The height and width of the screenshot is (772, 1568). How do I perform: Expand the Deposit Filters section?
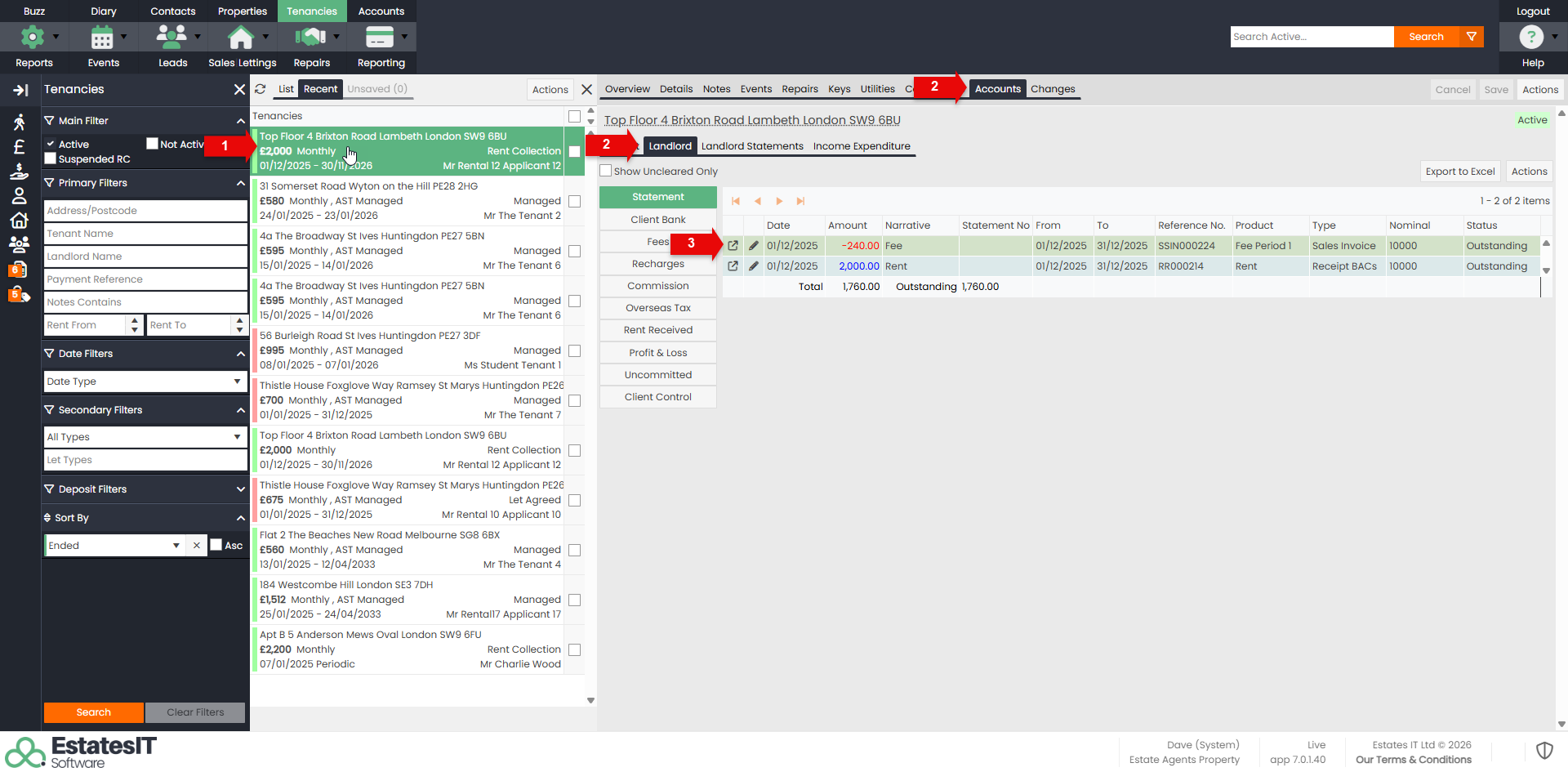click(x=240, y=489)
